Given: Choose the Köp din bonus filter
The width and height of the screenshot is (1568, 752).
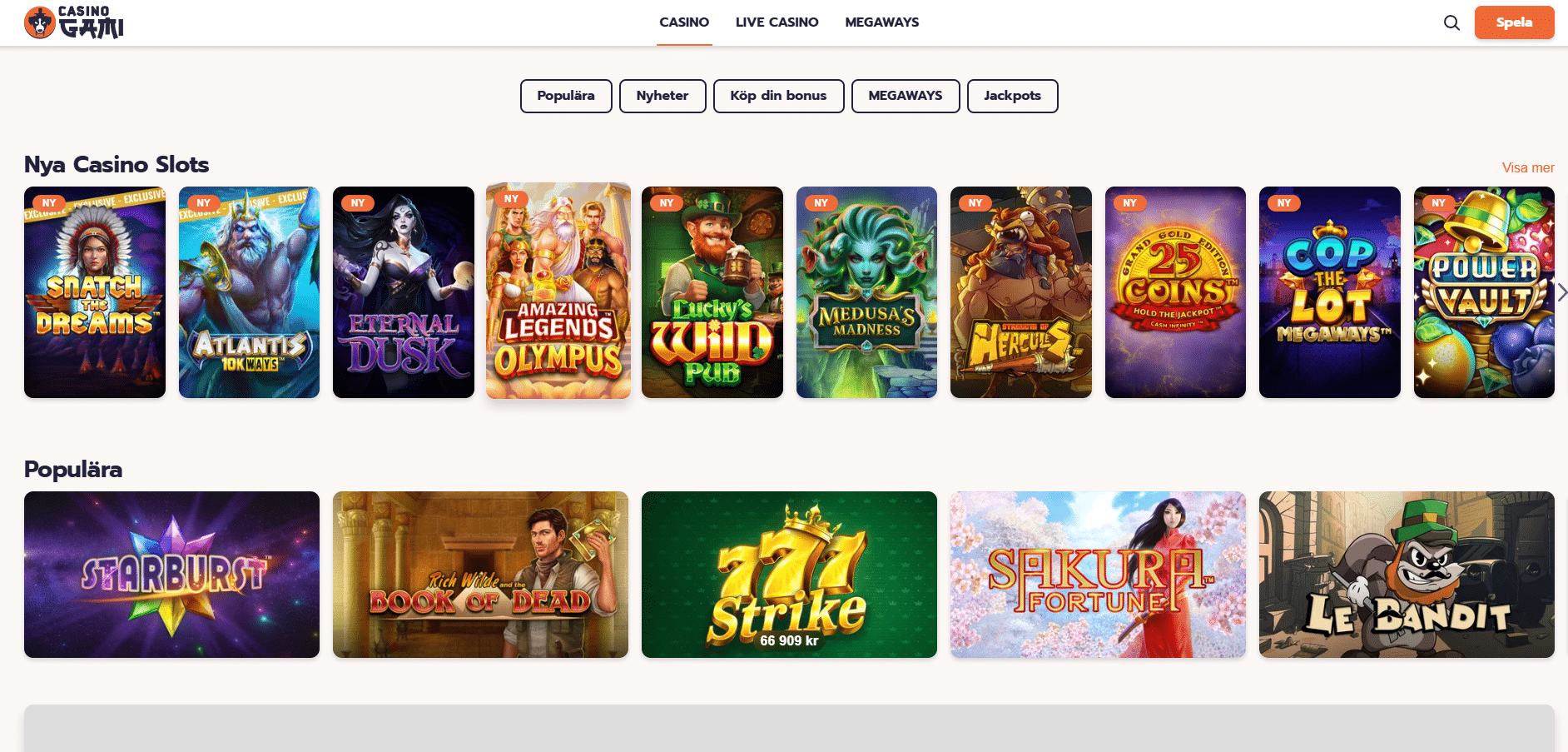Looking at the screenshot, I should pos(778,96).
